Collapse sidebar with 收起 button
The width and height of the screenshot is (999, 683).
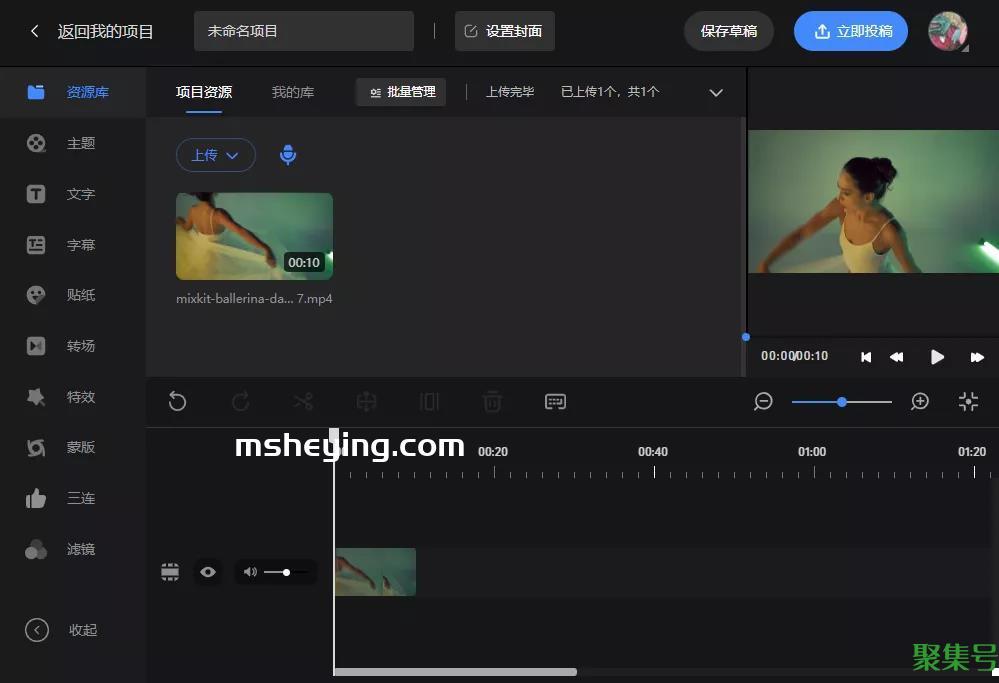(62, 630)
